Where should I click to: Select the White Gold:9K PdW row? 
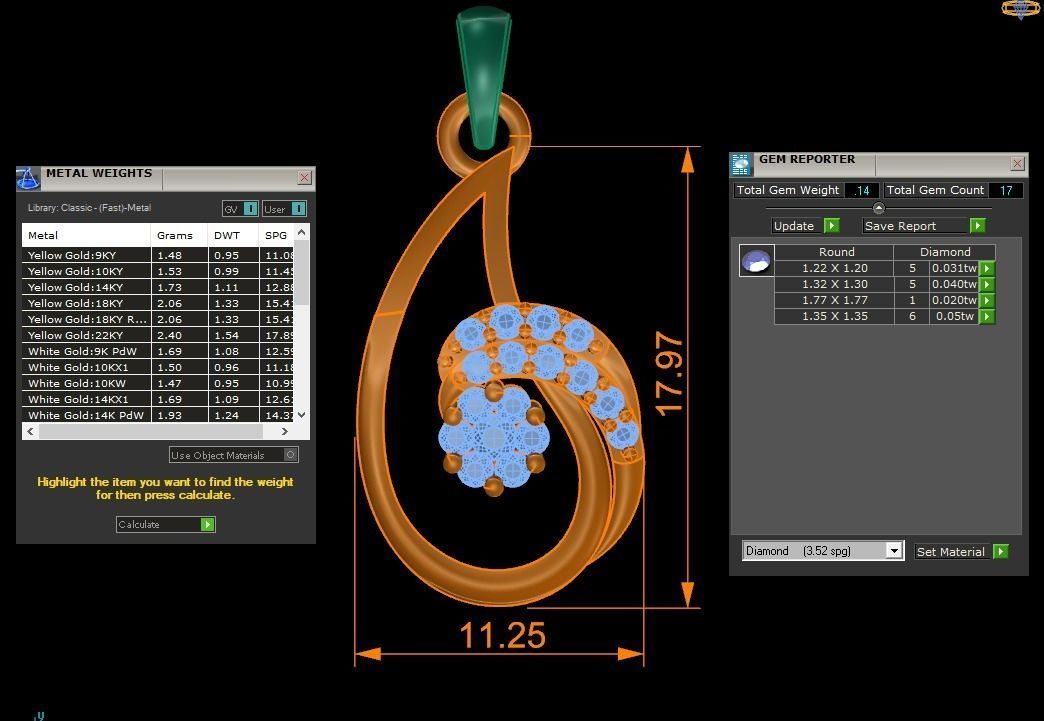158,351
